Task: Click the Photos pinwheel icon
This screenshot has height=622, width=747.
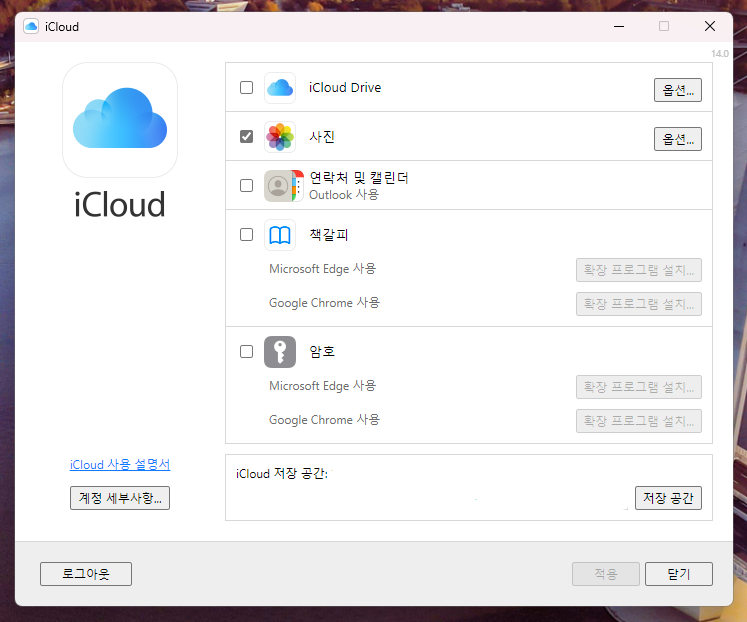Action: point(280,137)
